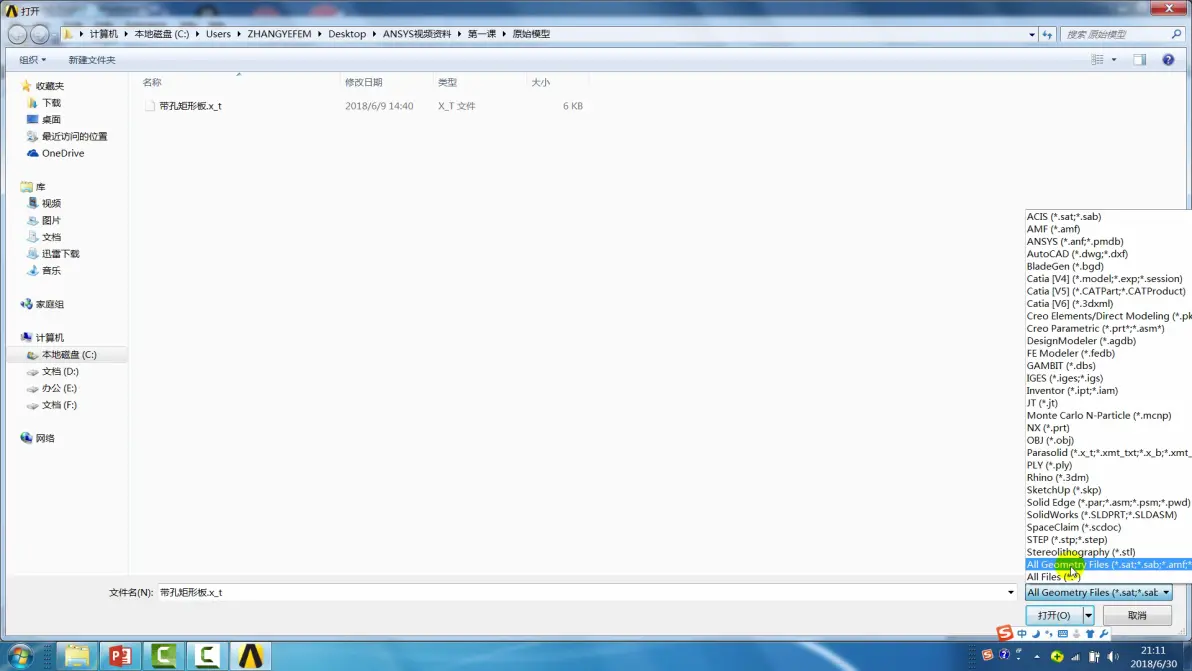Viewport: 1192px width, 671px height.
Task: Open the file type filter combo box
Action: click(1098, 592)
